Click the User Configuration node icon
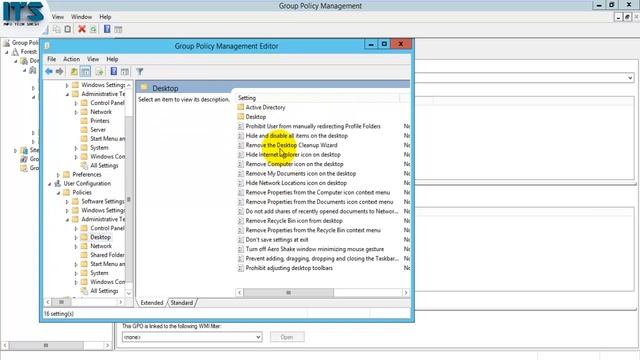Image resolution: width=640 pixels, height=360 pixels. (58, 183)
